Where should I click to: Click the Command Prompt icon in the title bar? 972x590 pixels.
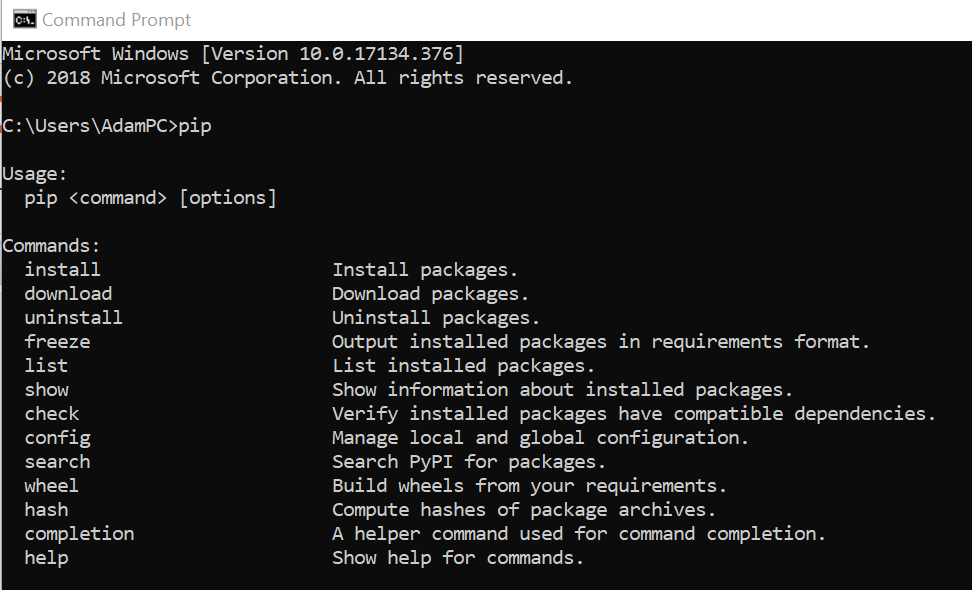(24, 18)
